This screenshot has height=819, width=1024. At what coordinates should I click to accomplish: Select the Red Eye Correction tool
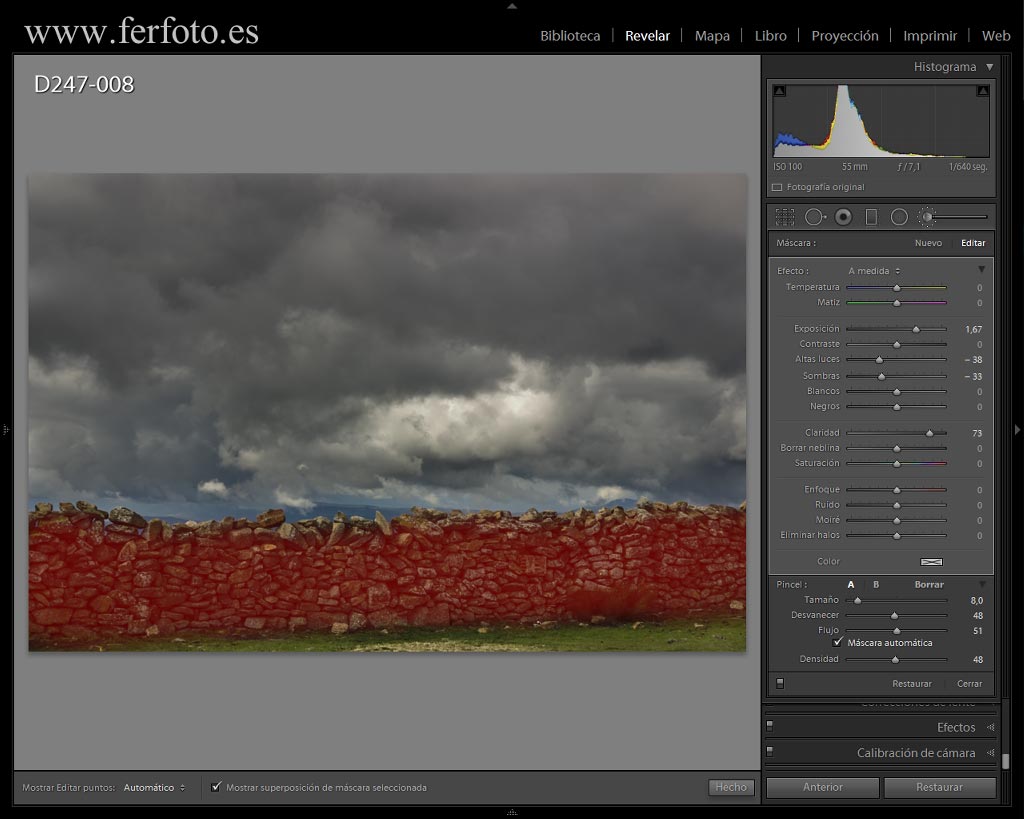[x=843, y=217]
